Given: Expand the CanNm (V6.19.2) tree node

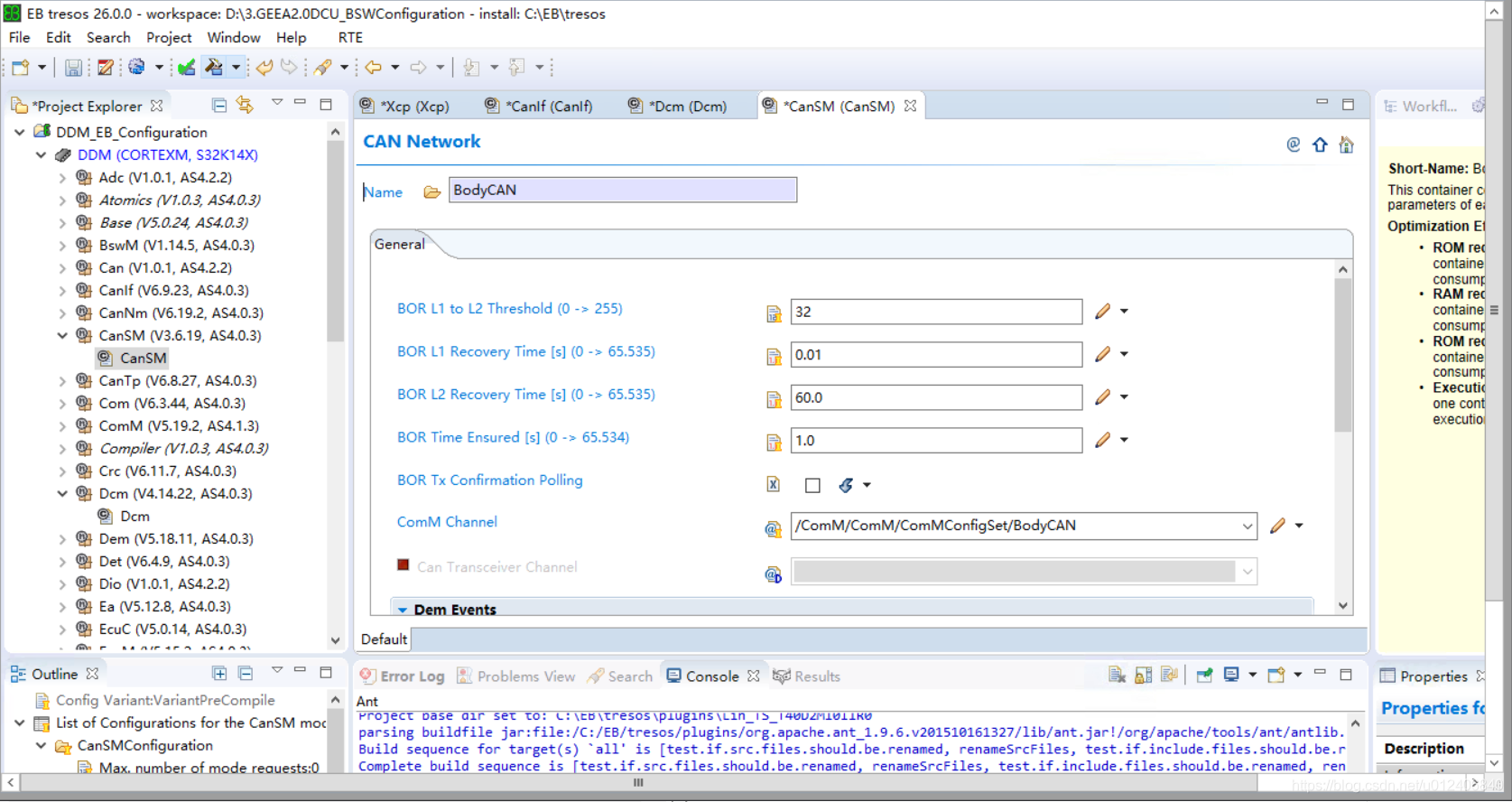Looking at the screenshot, I should (x=62, y=312).
